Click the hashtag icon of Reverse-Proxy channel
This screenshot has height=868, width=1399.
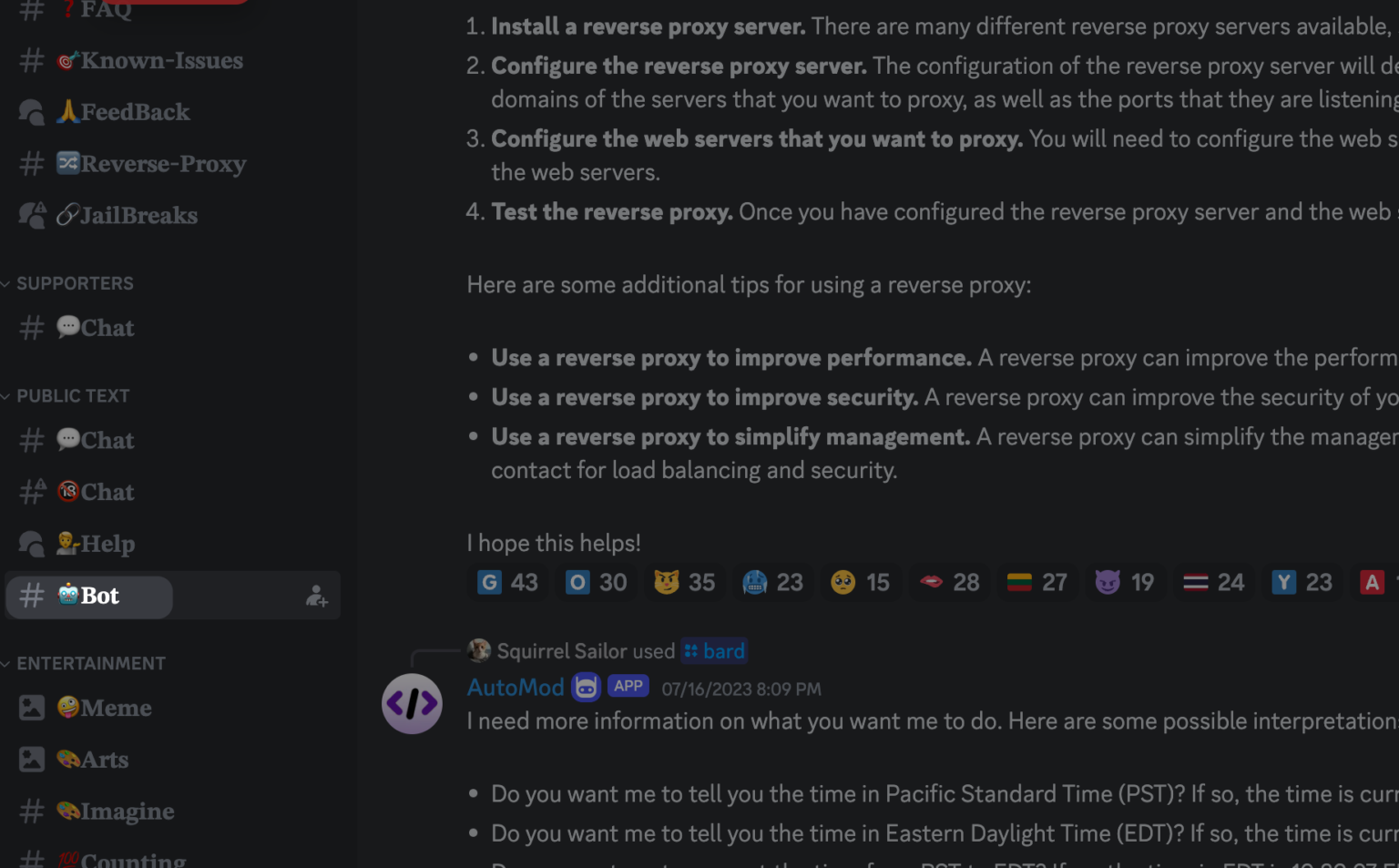[x=31, y=163]
